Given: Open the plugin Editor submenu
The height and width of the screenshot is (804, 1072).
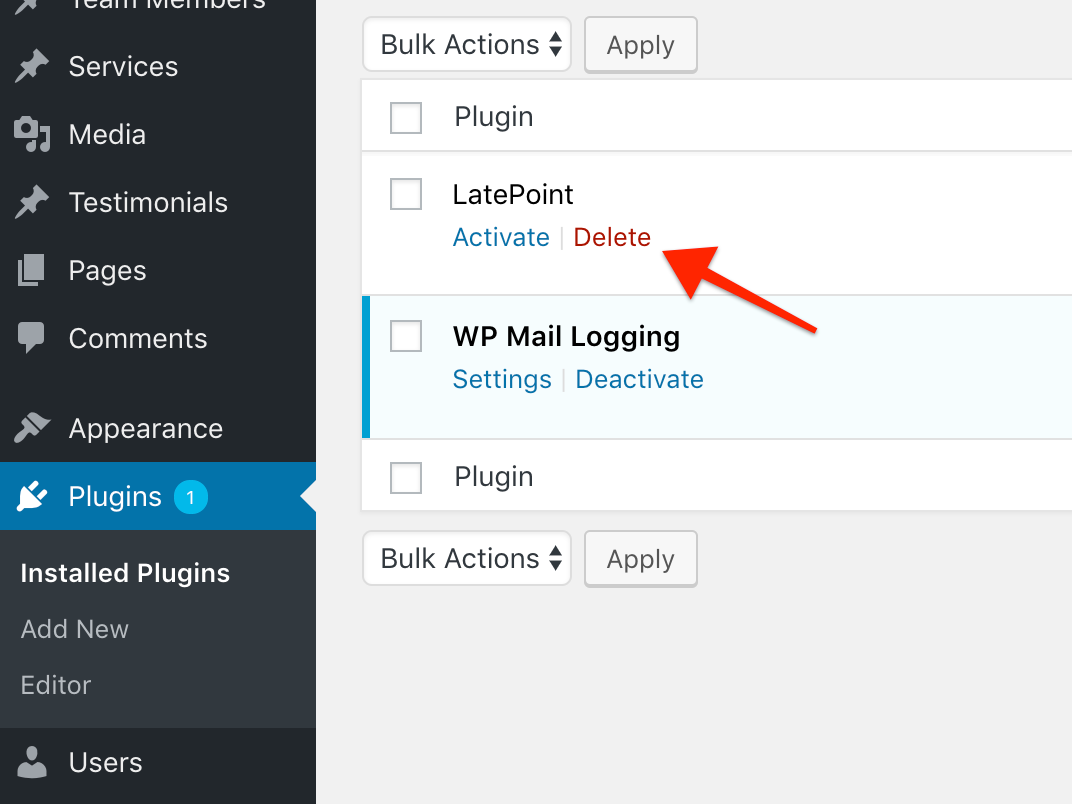Looking at the screenshot, I should 55,685.
